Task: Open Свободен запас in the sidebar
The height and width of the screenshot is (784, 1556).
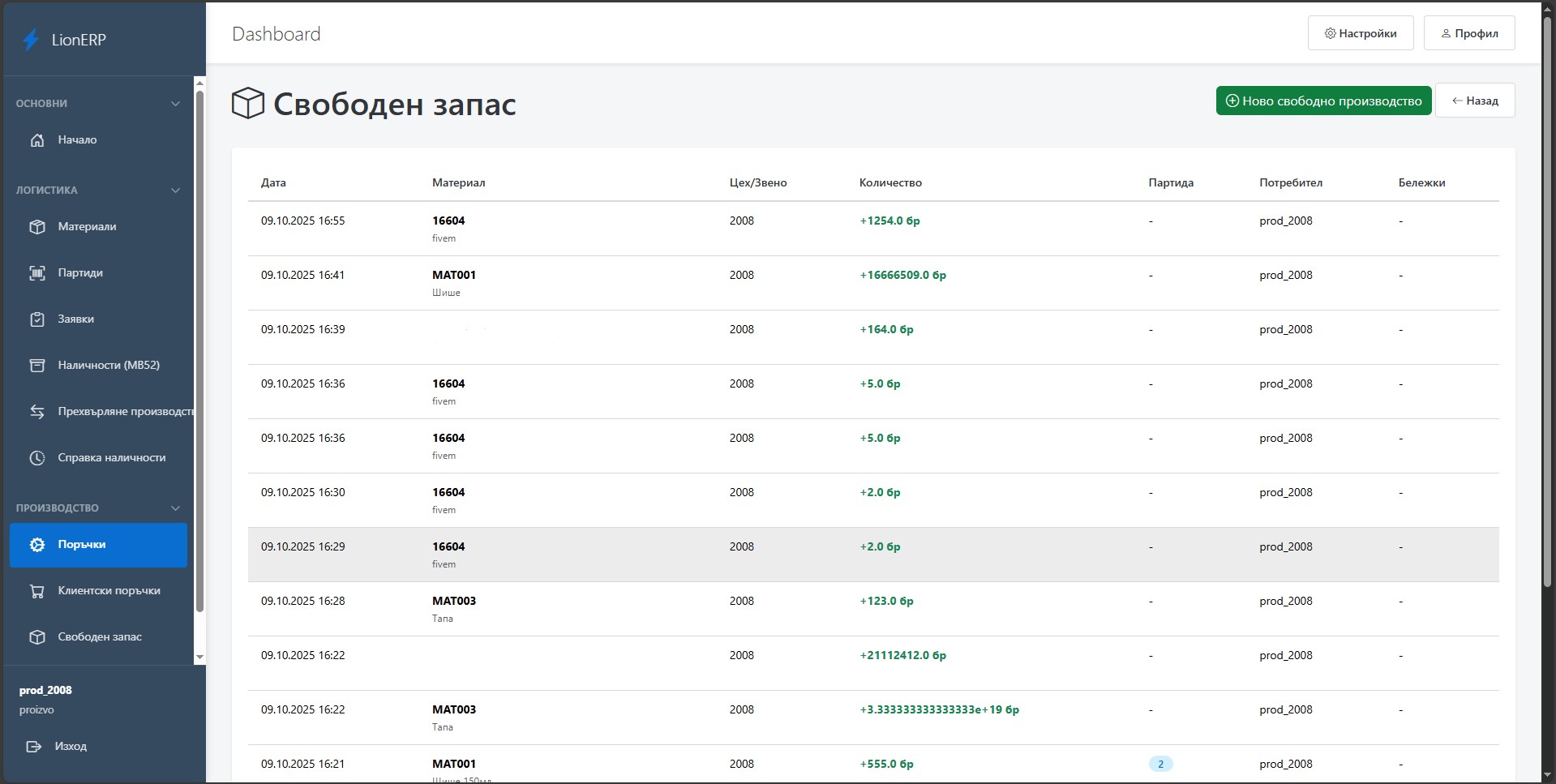Action: pos(99,637)
